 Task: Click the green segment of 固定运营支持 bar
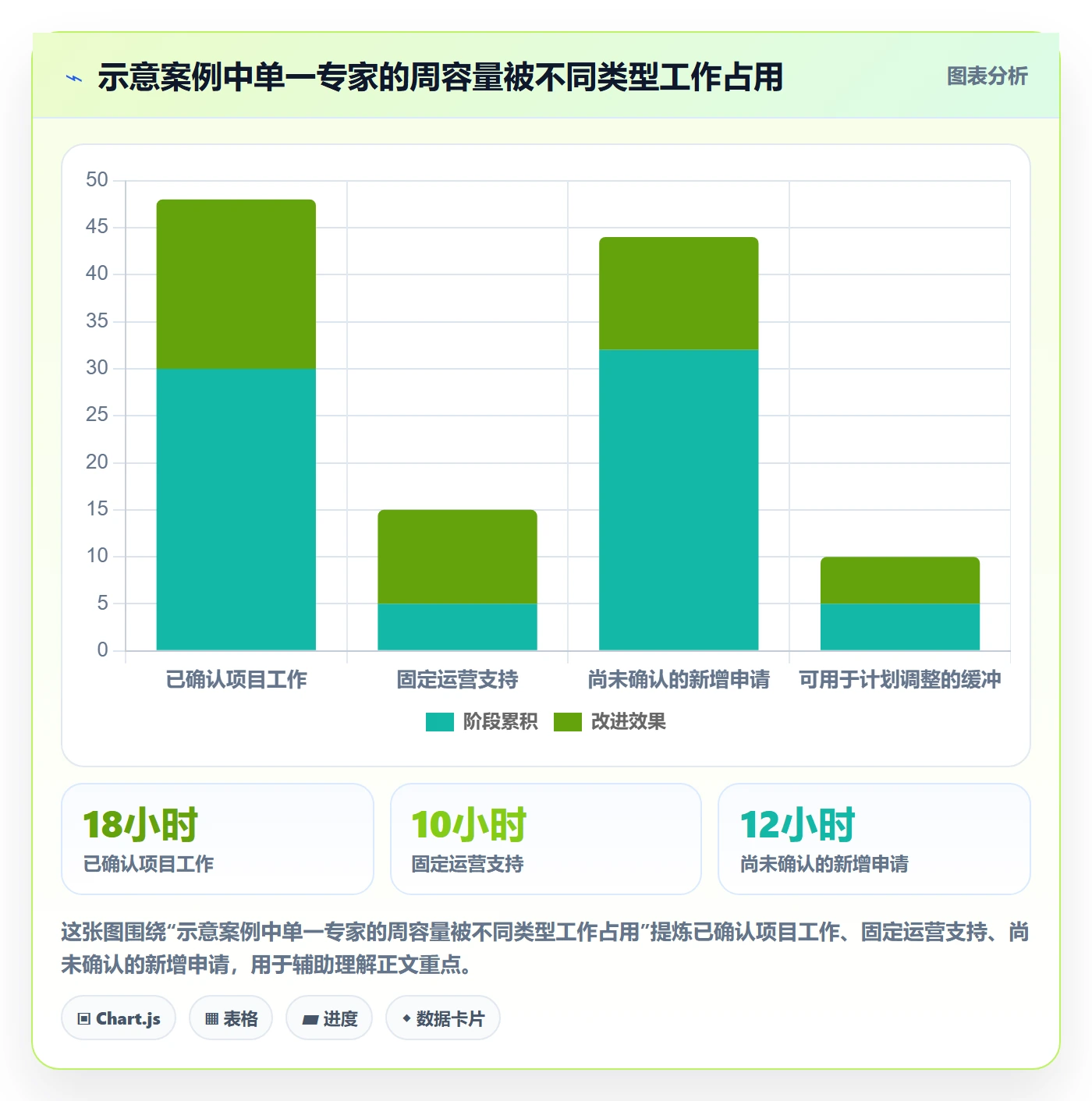(458, 557)
